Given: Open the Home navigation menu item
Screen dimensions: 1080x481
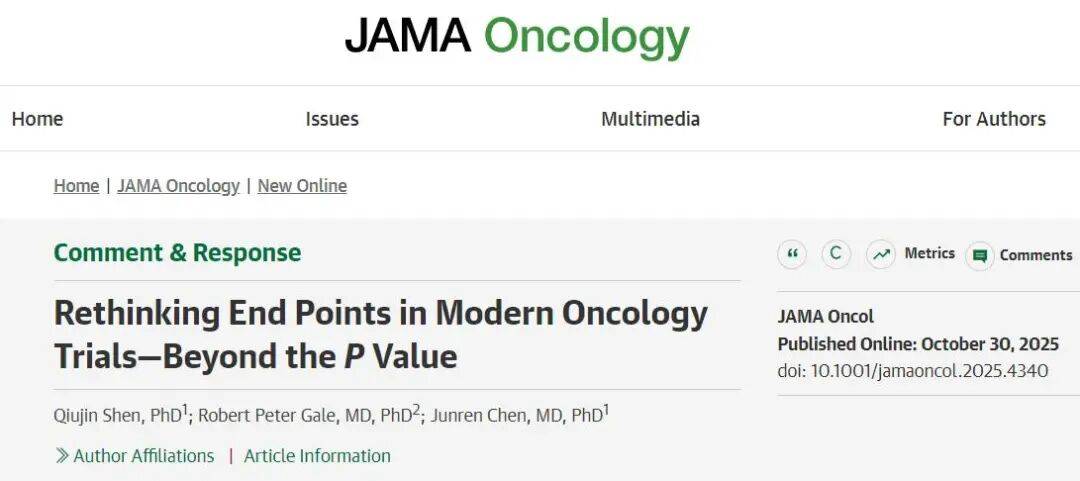Looking at the screenshot, I should (x=37, y=119).
